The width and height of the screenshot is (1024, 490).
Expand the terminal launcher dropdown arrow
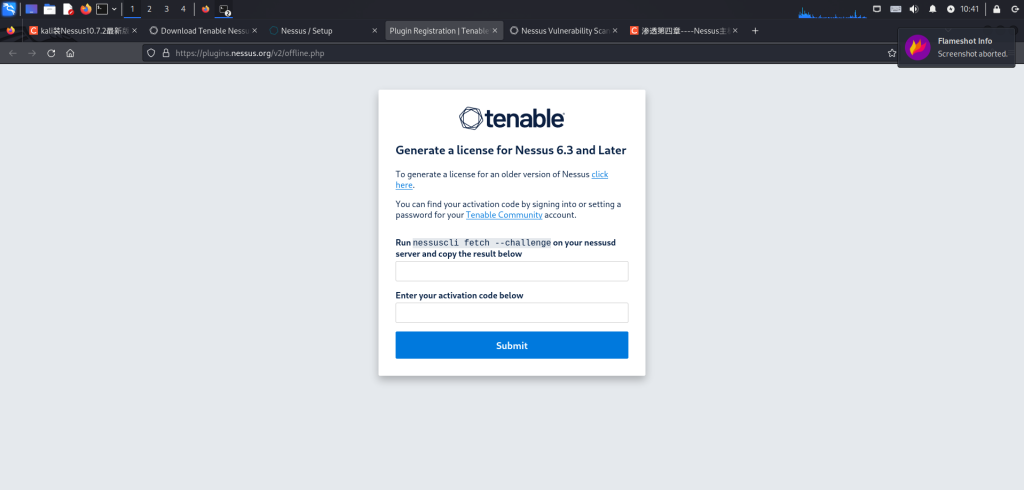[114, 9]
